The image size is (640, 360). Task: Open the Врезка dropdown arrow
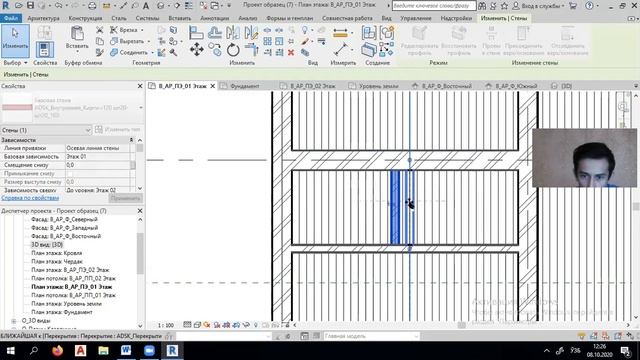(142, 30)
